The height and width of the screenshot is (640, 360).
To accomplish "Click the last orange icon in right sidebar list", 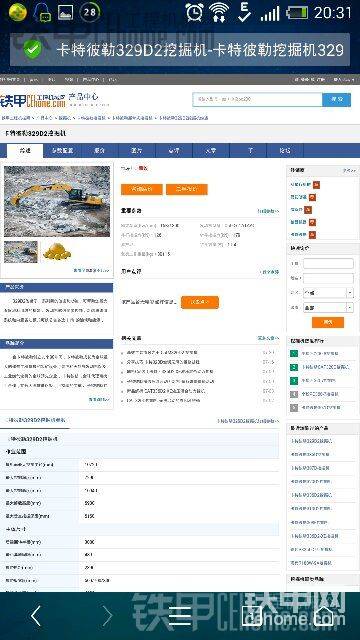I will 312,235.
